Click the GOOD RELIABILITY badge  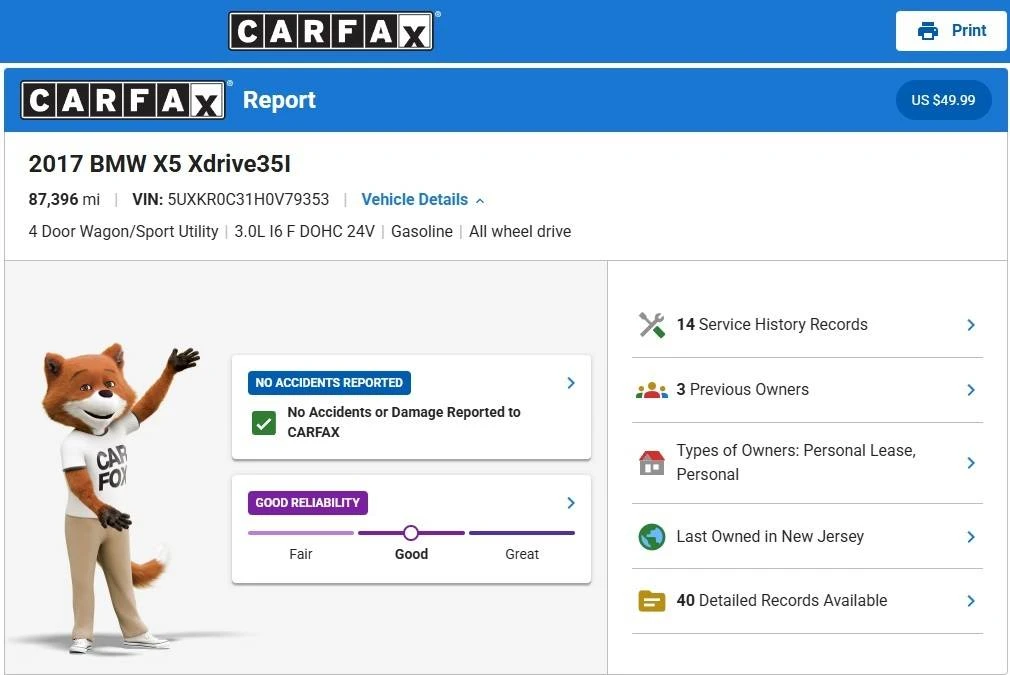click(x=307, y=502)
